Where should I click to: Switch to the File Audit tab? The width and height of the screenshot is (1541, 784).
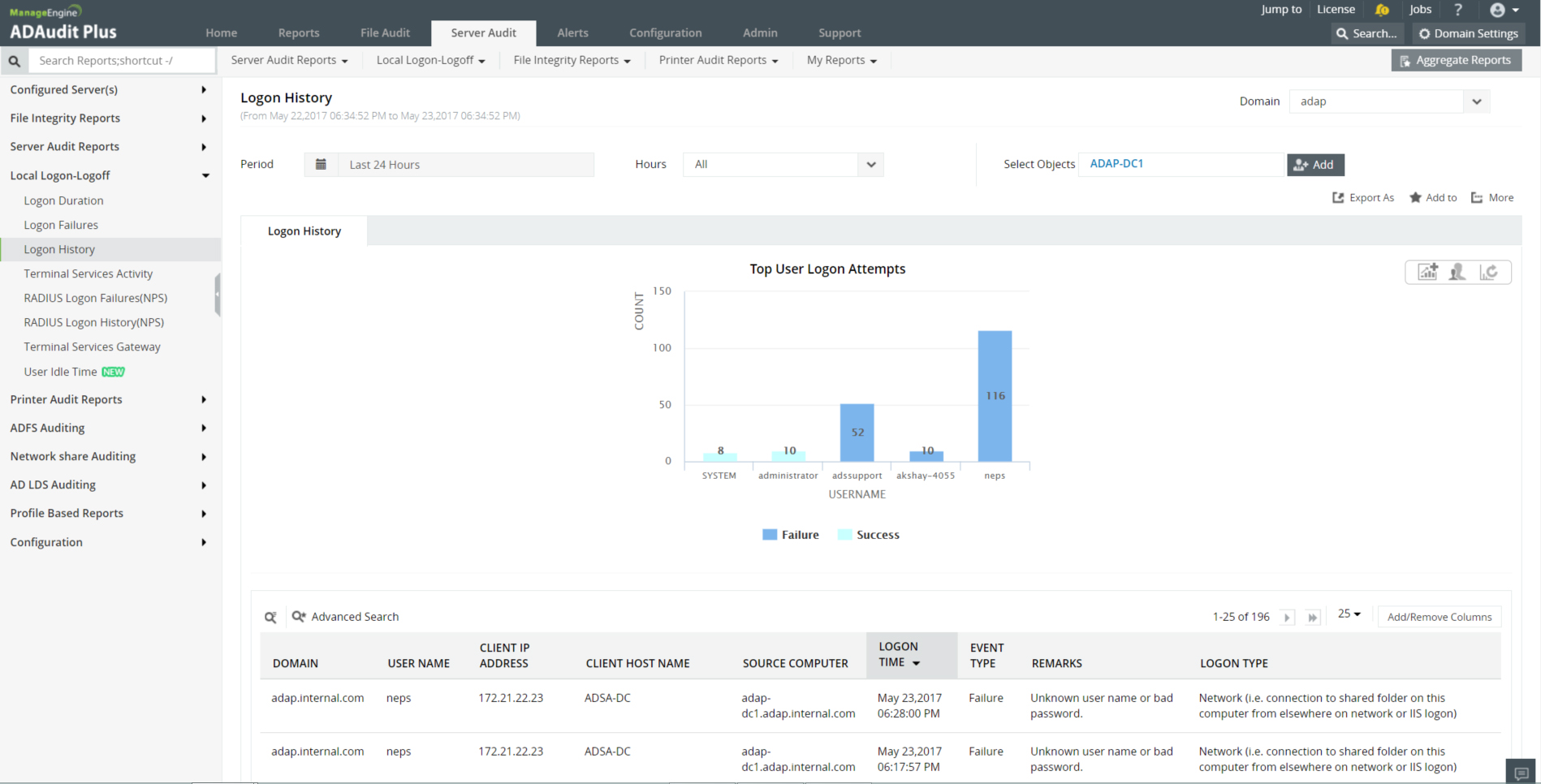[x=385, y=33]
